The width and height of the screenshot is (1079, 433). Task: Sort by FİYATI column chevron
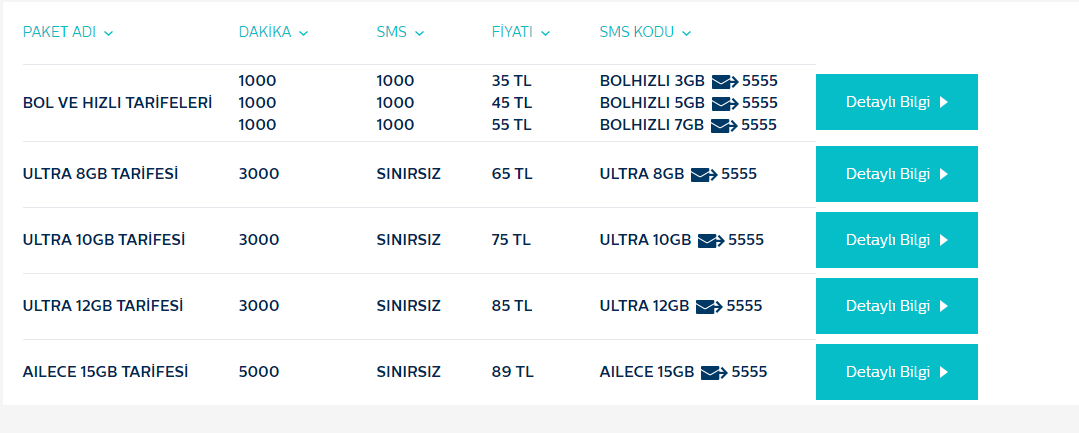(545, 33)
